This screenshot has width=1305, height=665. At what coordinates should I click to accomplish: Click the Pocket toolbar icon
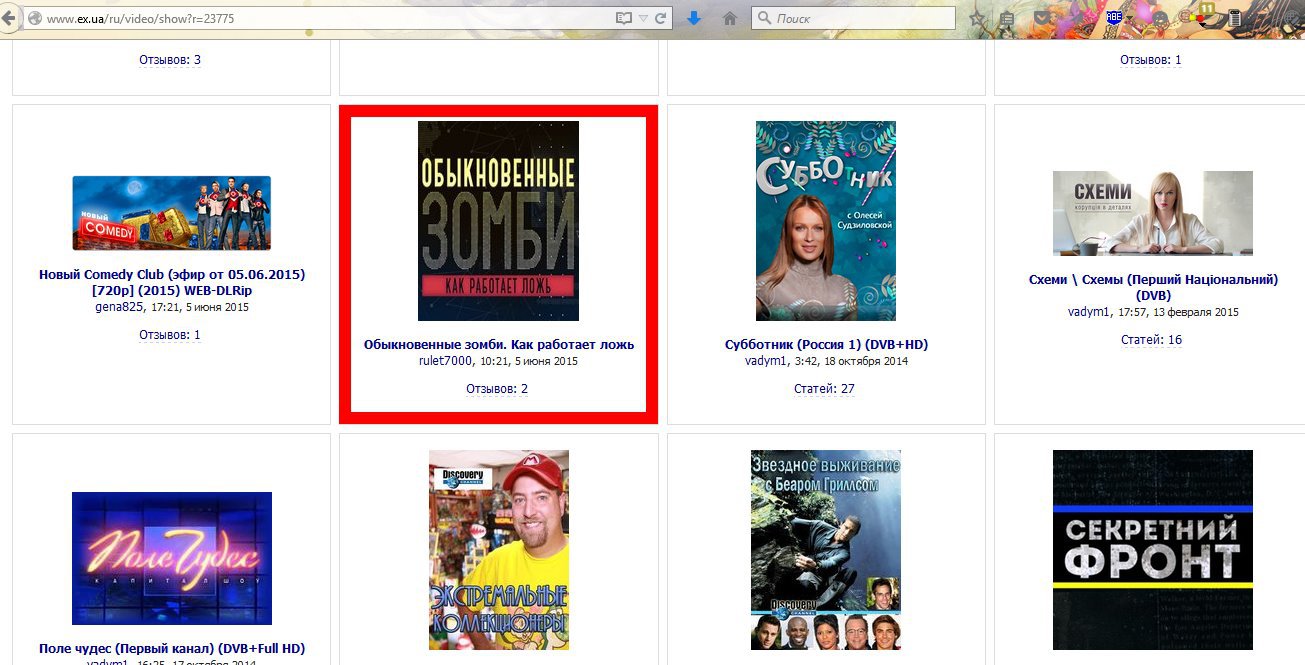click(x=1042, y=18)
